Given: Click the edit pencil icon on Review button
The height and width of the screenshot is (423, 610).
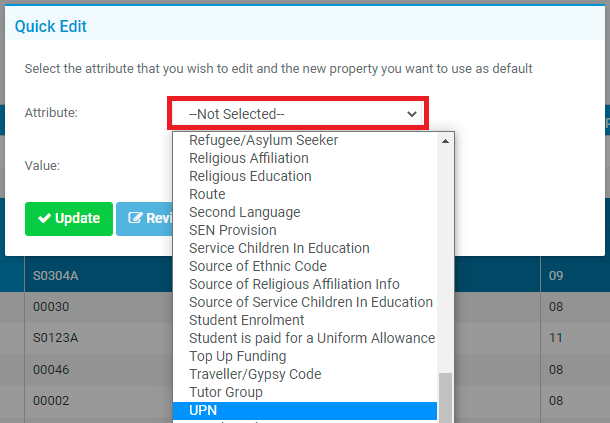Looking at the screenshot, I should click(x=135, y=218).
